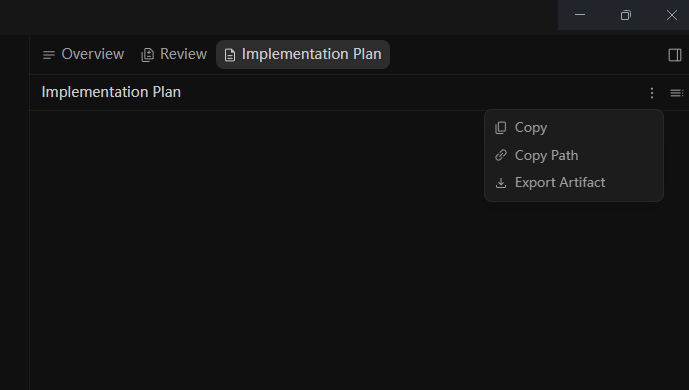Restore down the window
The image size is (689, 390).
626,15
